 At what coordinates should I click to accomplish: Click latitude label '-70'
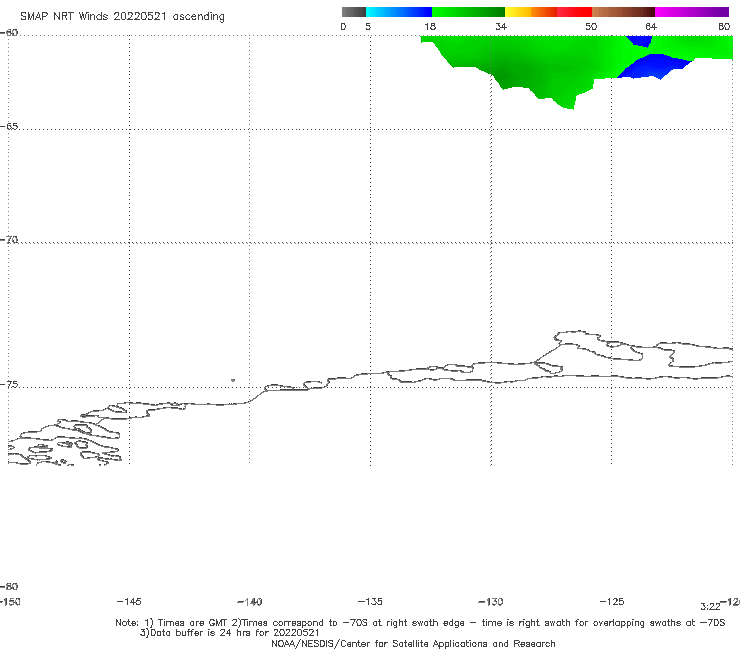[9, 240]
